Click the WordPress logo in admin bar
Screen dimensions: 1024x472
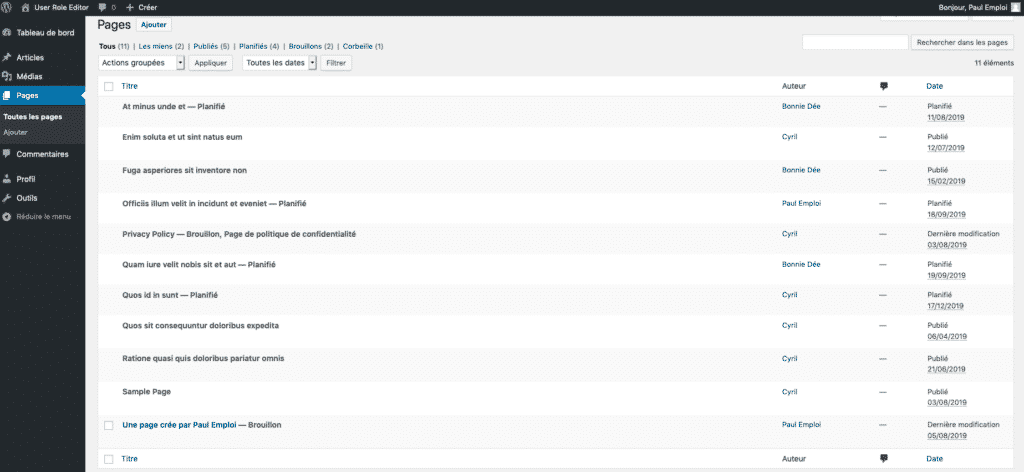coord(8,7)
